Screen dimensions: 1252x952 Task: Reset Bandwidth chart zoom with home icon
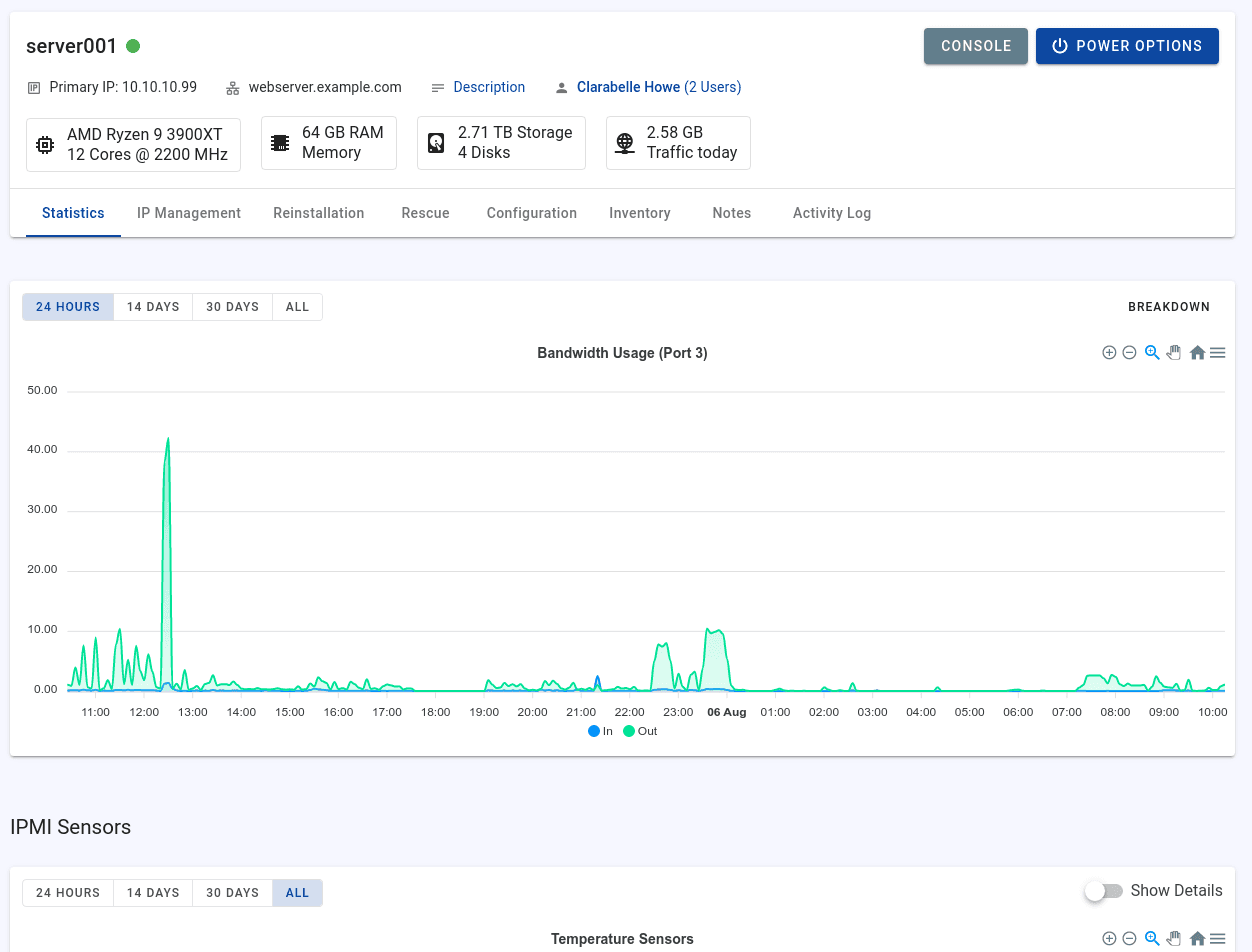[x=1197, y=353]
